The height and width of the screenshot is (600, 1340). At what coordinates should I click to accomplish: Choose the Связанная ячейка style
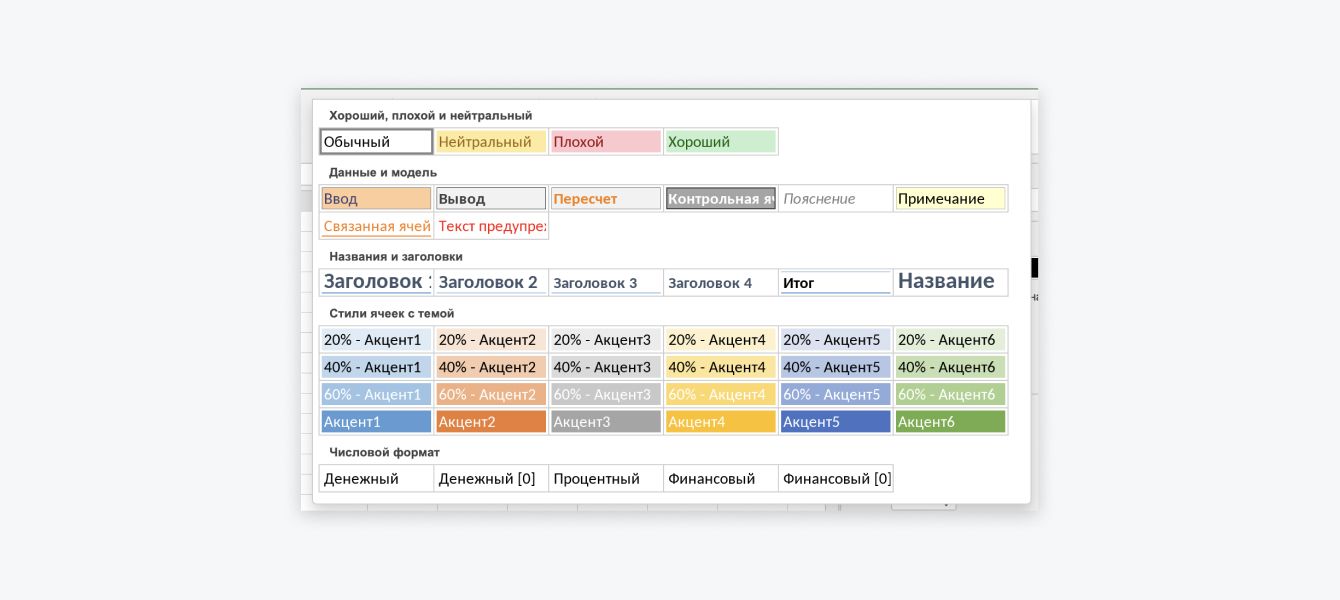click(376, 226)
